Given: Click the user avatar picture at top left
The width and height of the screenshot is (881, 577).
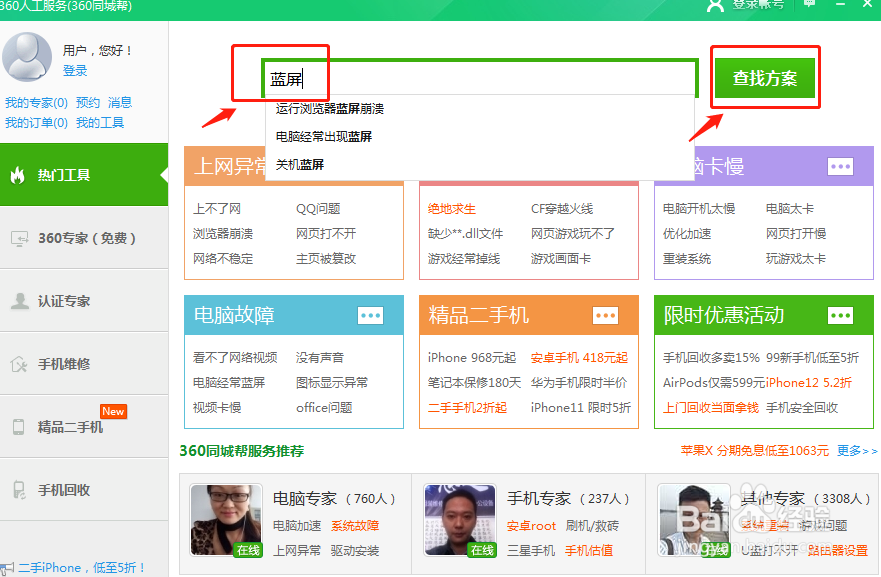Looking at the screenshot, I should click(27, 56).
